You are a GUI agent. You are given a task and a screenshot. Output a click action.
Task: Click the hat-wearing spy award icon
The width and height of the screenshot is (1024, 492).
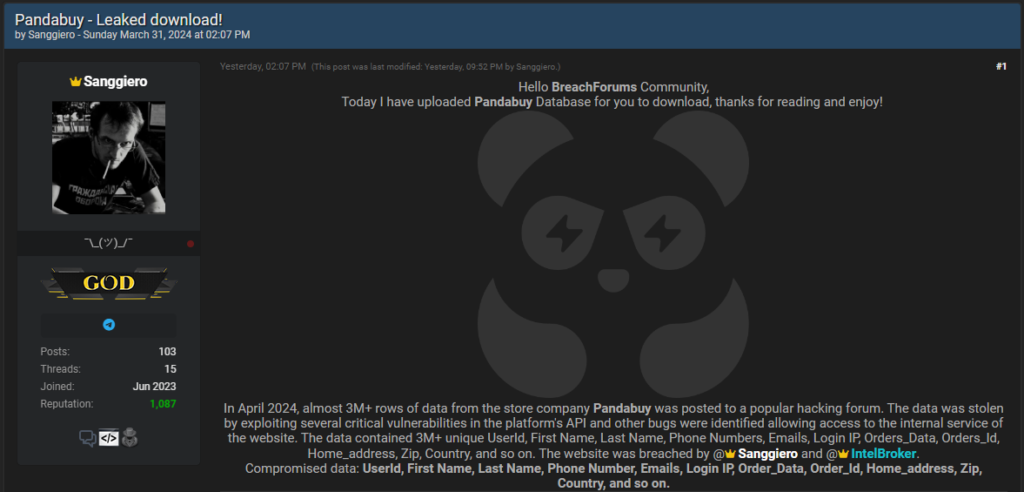(130, 438)
